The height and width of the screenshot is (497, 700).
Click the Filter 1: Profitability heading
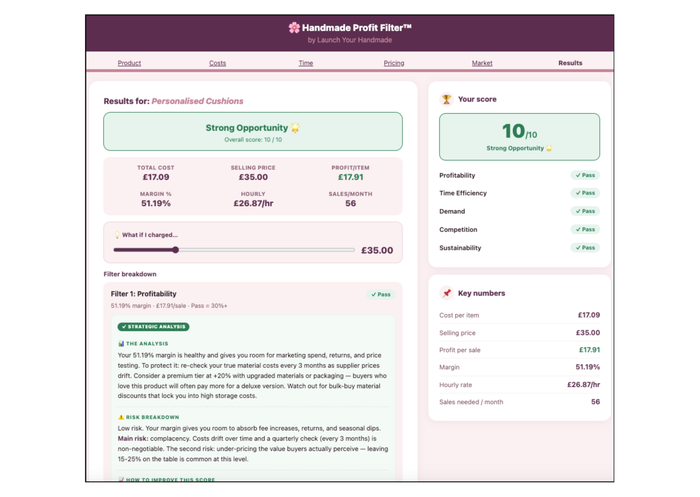(x=144, y=294)
